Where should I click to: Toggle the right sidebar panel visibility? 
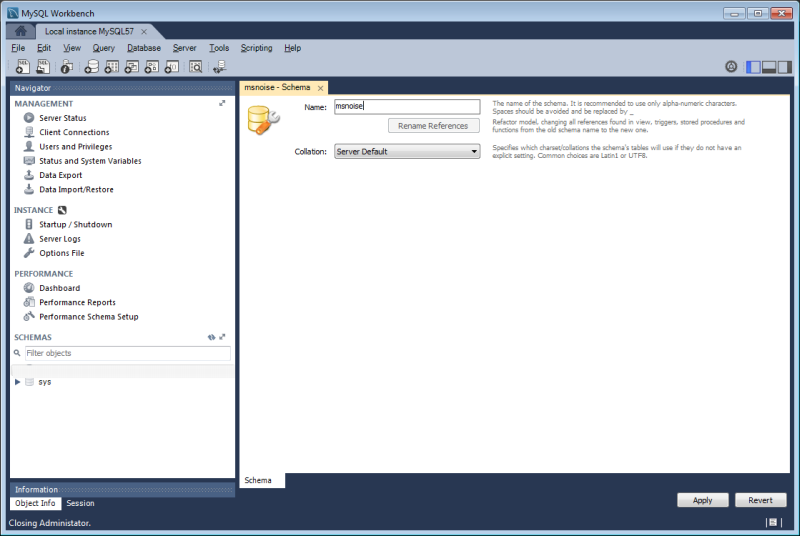coord(785,67)
